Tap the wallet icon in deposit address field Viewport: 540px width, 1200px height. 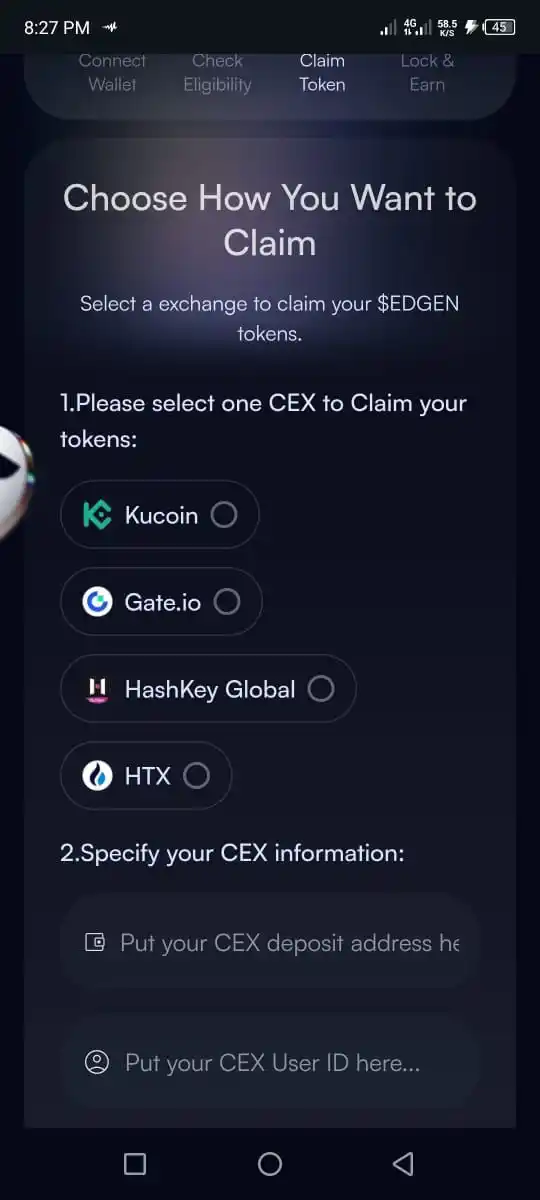(x=95, y=942)
